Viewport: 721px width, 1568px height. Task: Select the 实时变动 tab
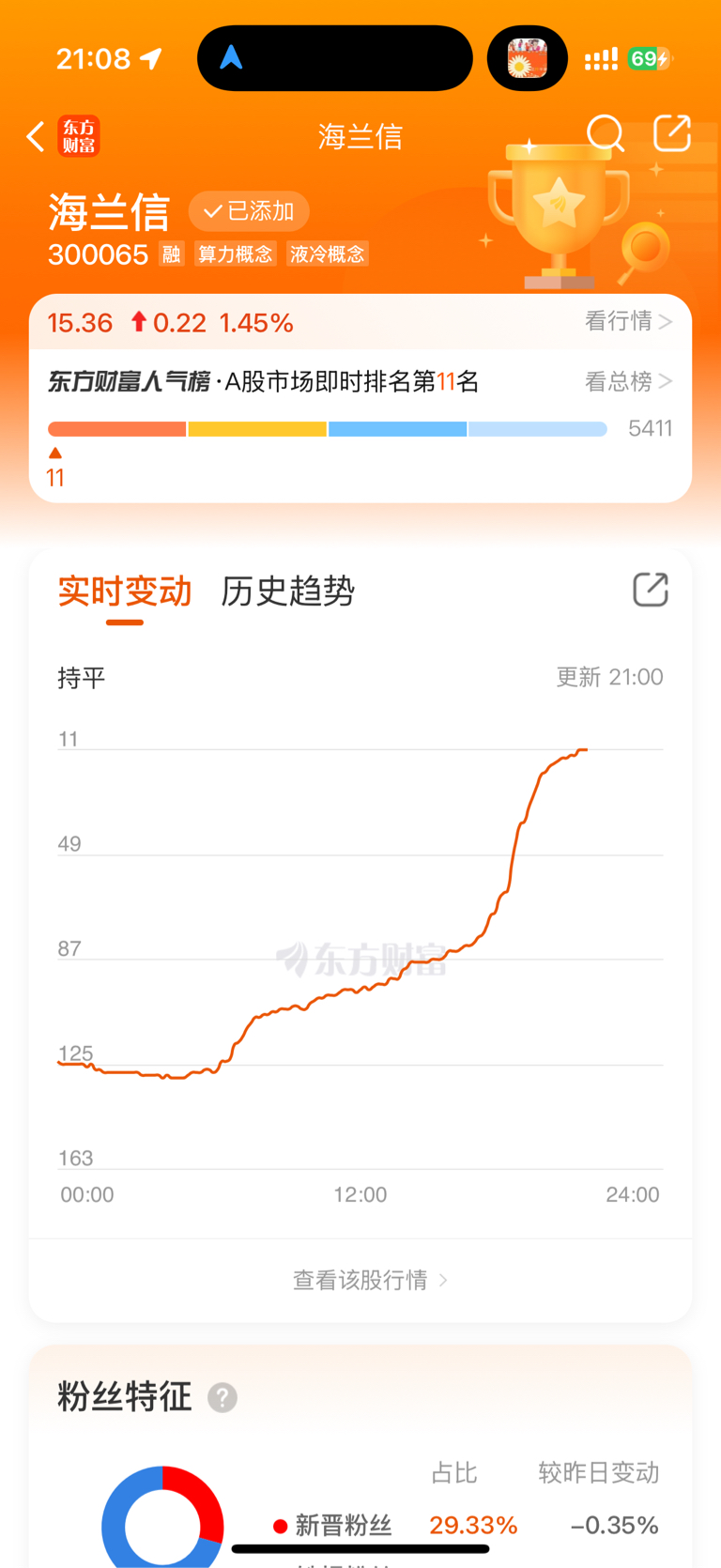[125, 592]
